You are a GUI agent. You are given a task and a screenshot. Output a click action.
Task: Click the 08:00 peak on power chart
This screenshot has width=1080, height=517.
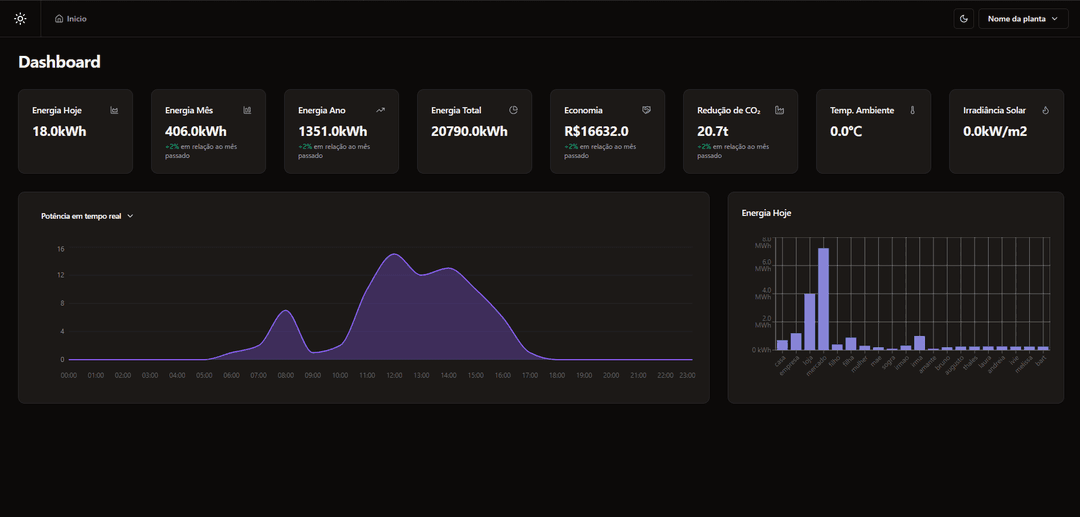point(285,310)
